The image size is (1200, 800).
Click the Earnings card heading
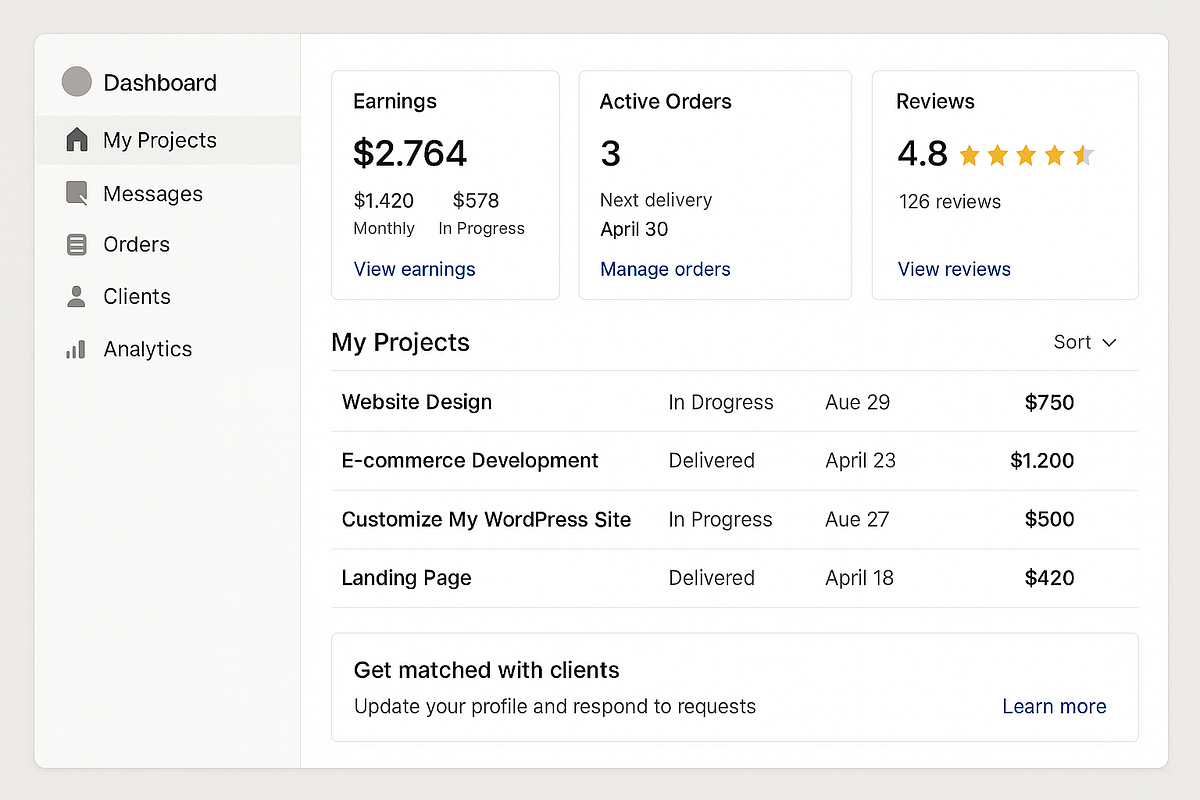pos(395,101)
